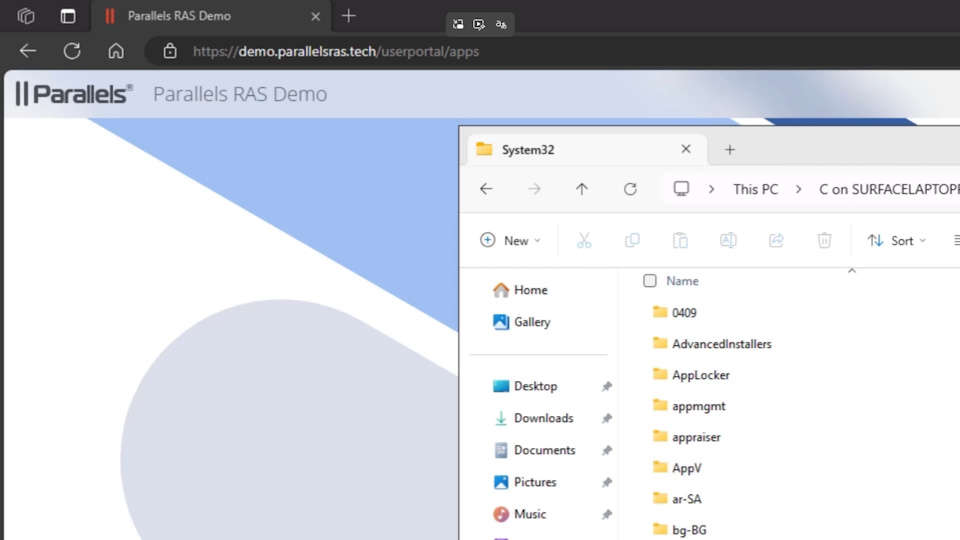Unpin Documents using its pin icon

(x=607, y=450)
